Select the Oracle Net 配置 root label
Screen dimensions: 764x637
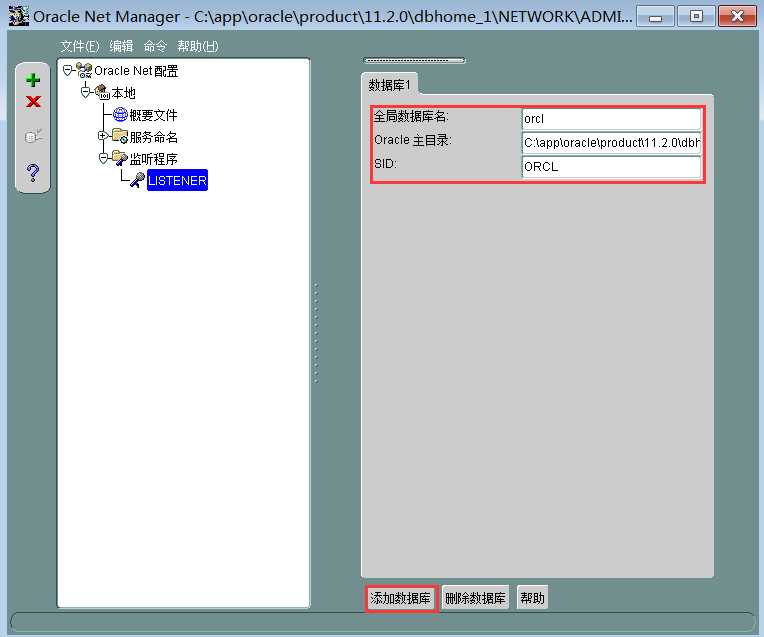pos(136,71)
